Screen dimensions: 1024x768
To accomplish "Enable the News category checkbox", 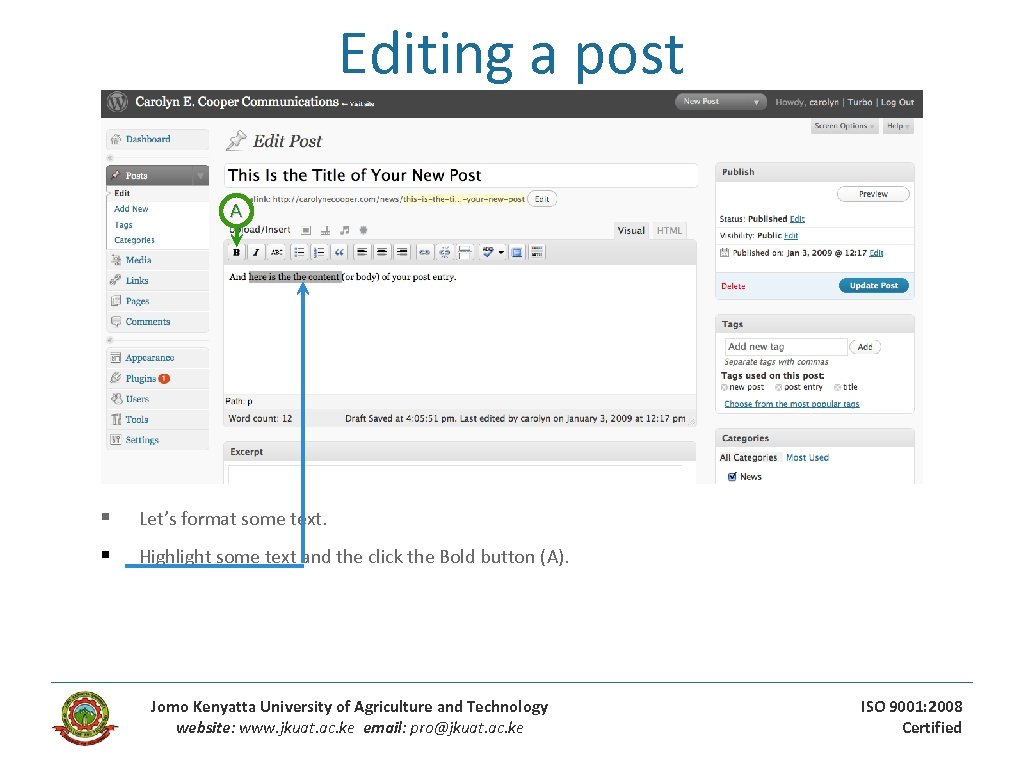I will tap(733, 476).
